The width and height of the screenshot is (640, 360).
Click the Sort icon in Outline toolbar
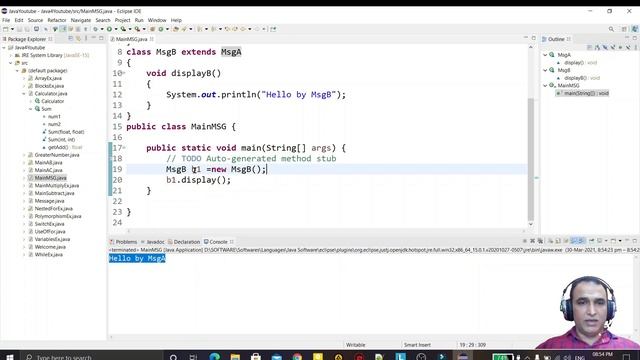[598, 47]
